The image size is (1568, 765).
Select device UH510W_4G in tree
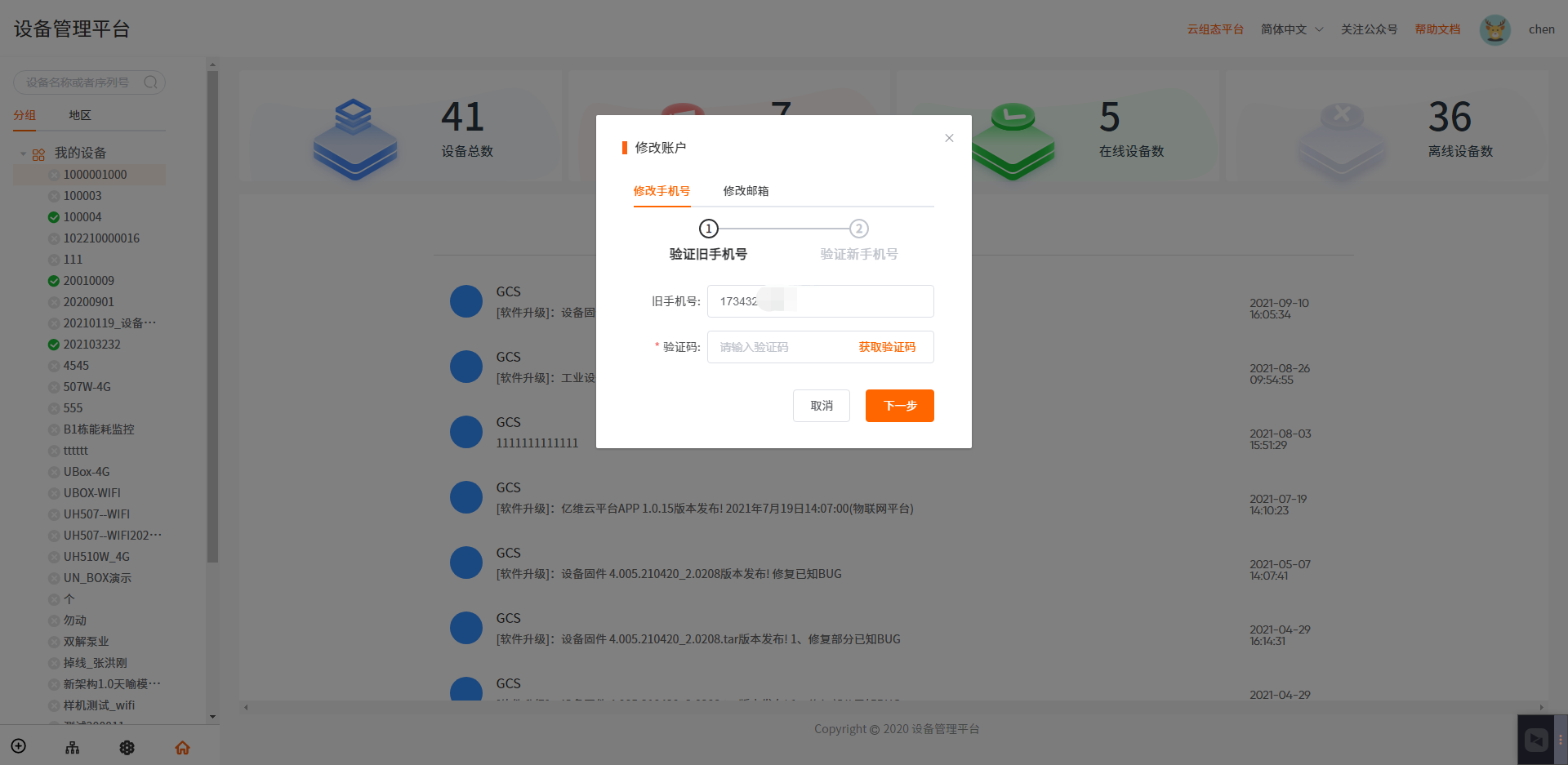coord(96,557)
